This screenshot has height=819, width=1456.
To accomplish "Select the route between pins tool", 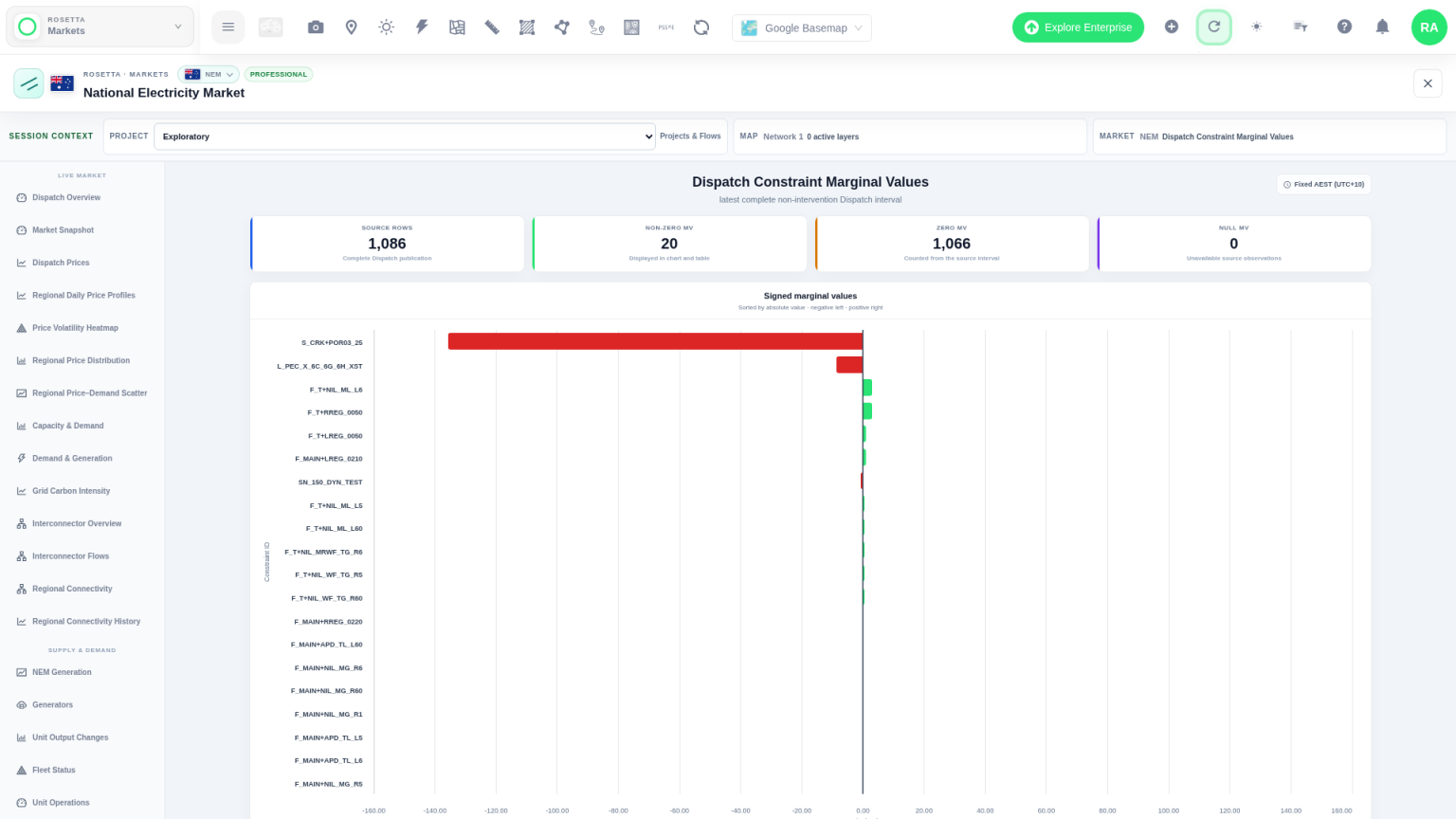I will pos(596,27).
